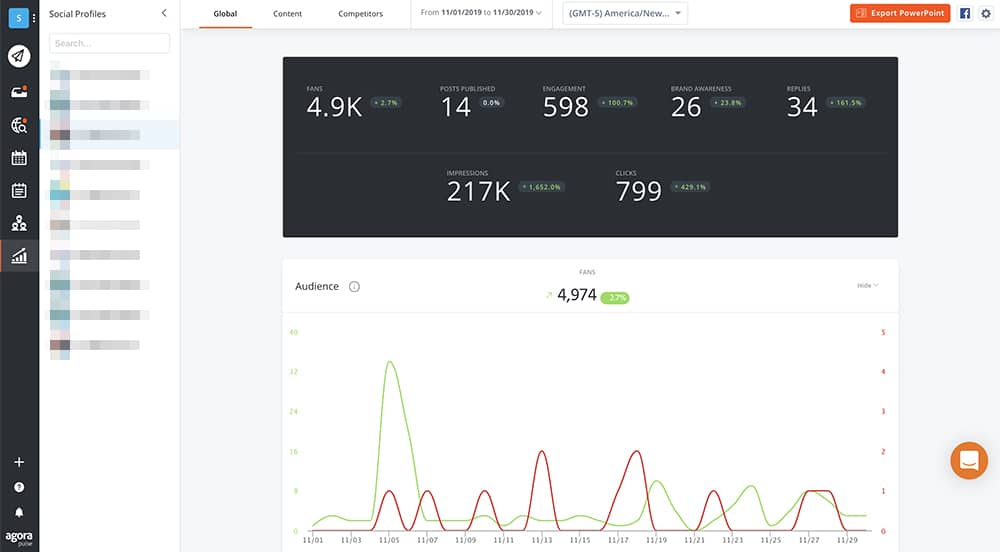The image size is (1000, 552).
Task: Switch to the Competitors tab
Action: (360, 14)
